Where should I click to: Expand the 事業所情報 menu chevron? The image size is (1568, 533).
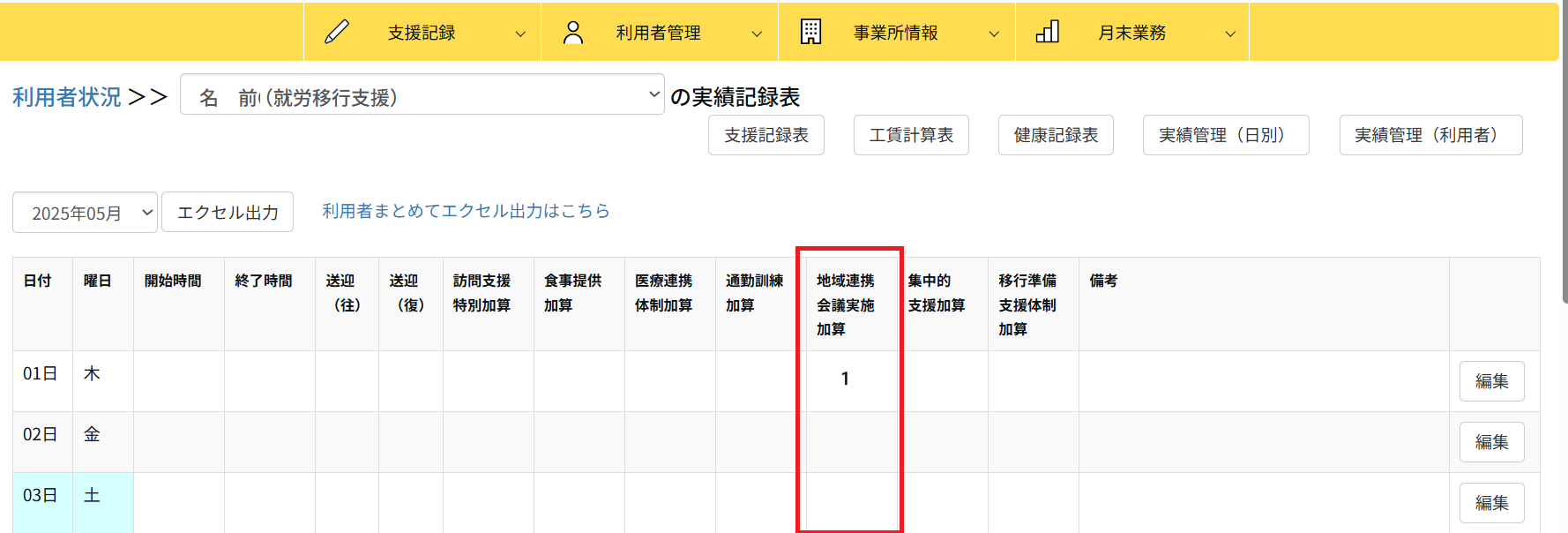click(x=994, y=34)
